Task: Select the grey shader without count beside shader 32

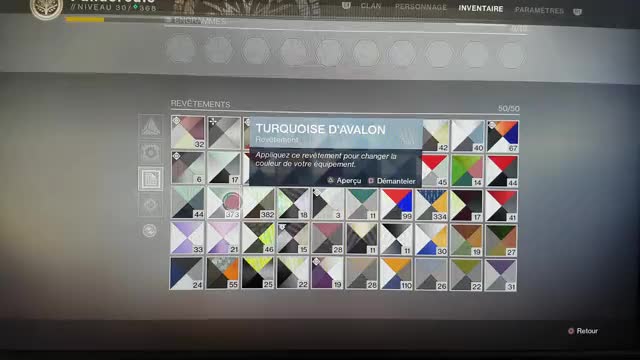Action: tap(224, 133)
